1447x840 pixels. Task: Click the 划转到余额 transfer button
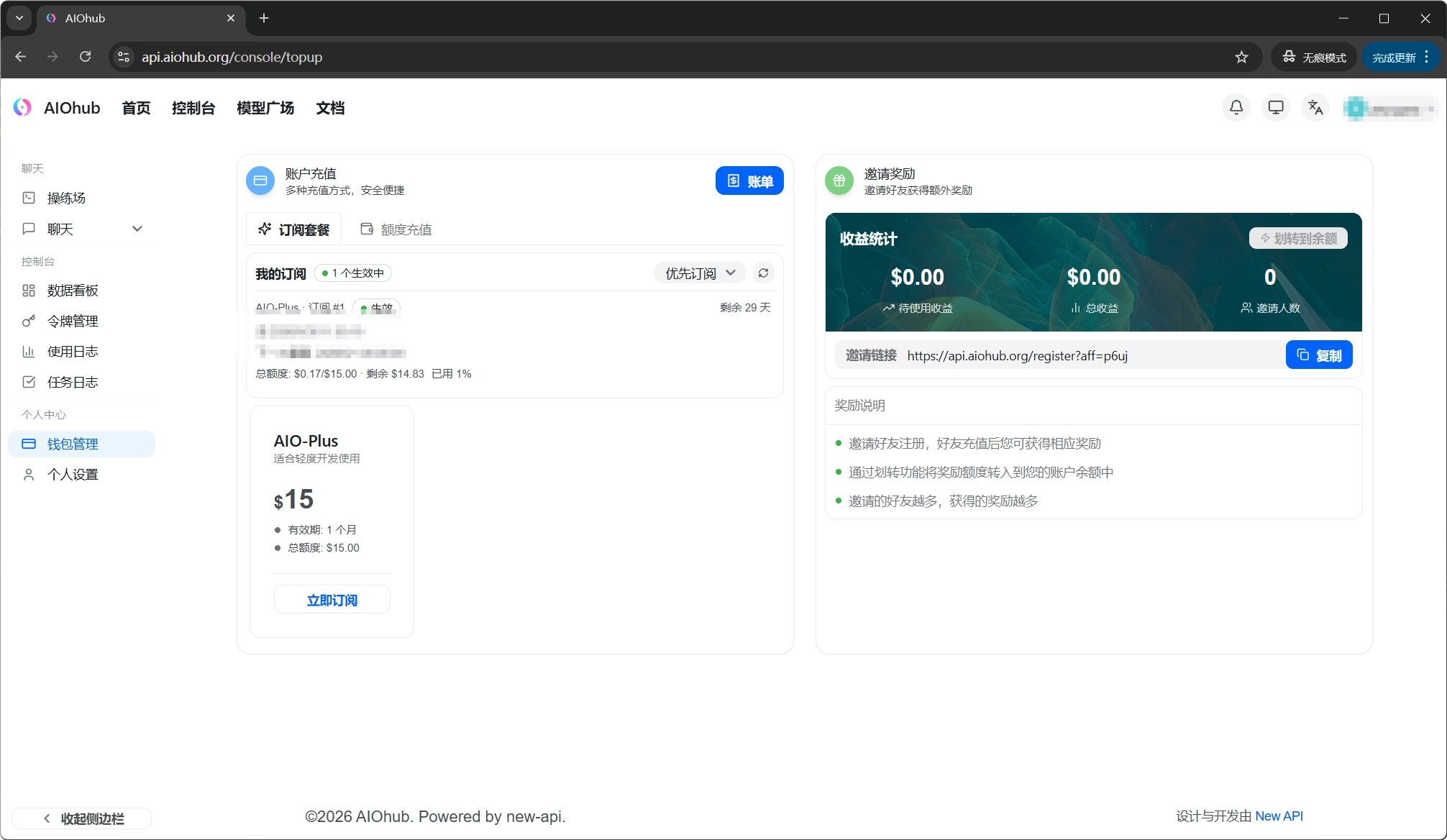click(x=1298, y=238)
